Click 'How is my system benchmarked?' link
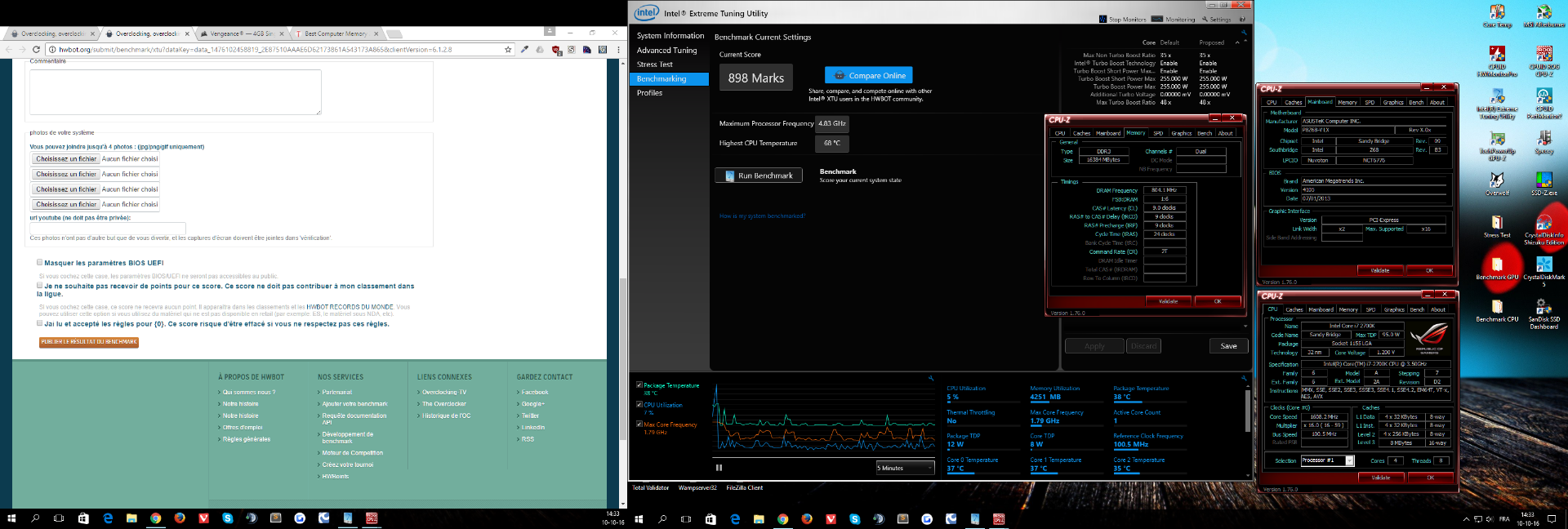This screenshot has width=1568, height=529. [762, 216]
